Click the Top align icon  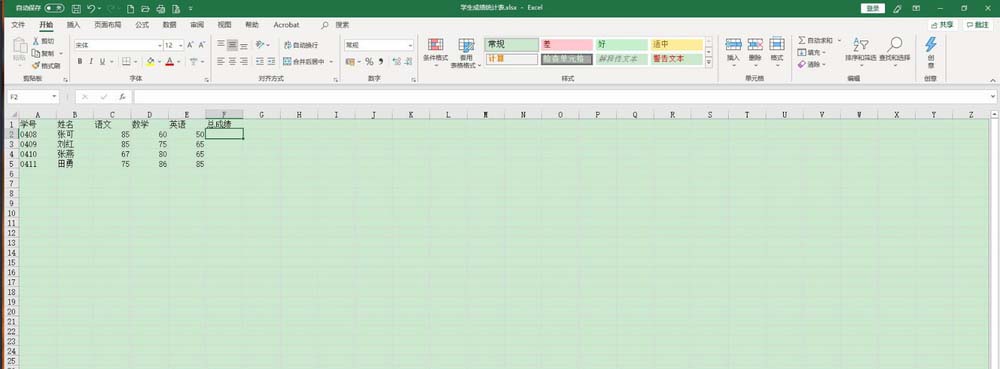pos(221,45)
